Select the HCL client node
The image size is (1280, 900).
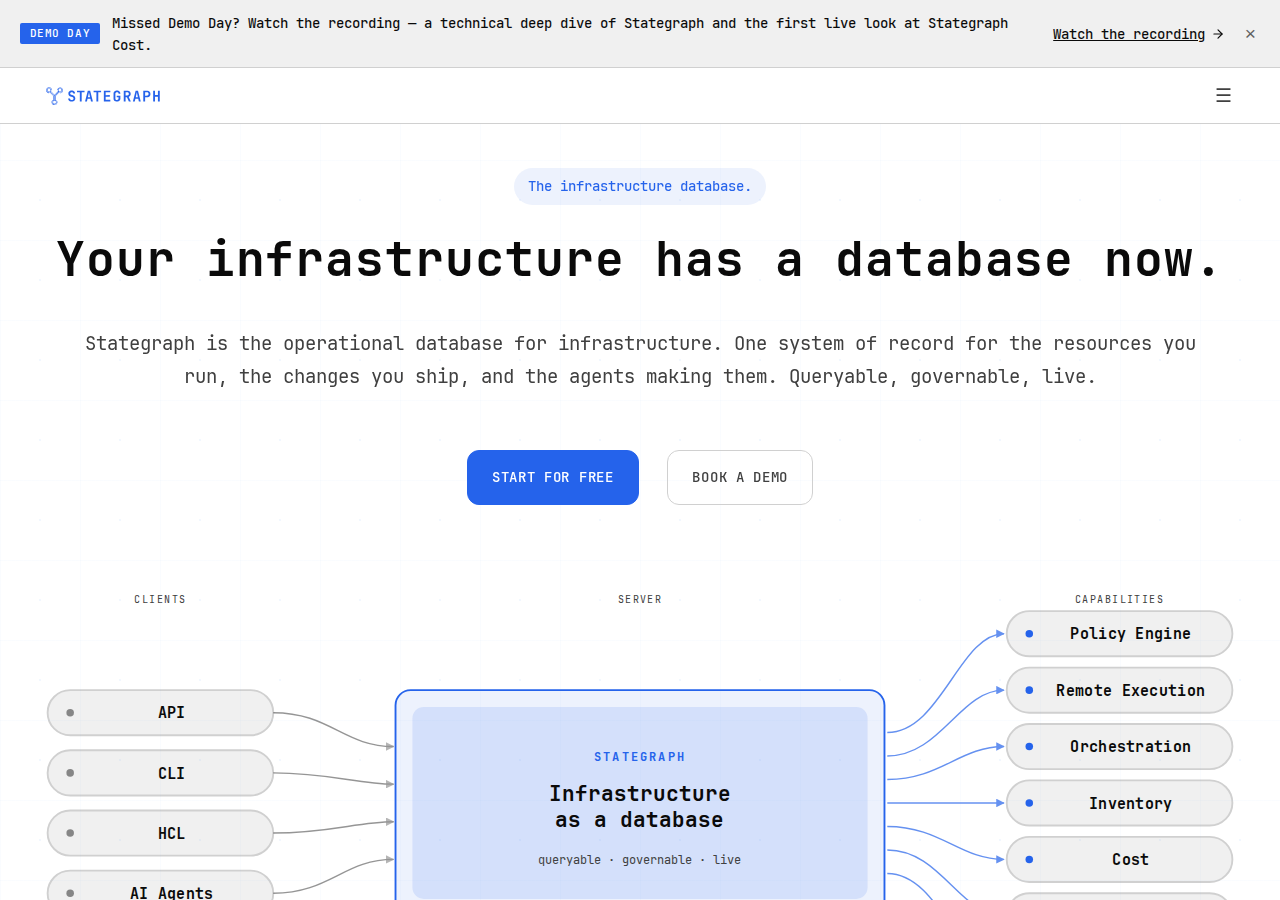coord(160,833)
